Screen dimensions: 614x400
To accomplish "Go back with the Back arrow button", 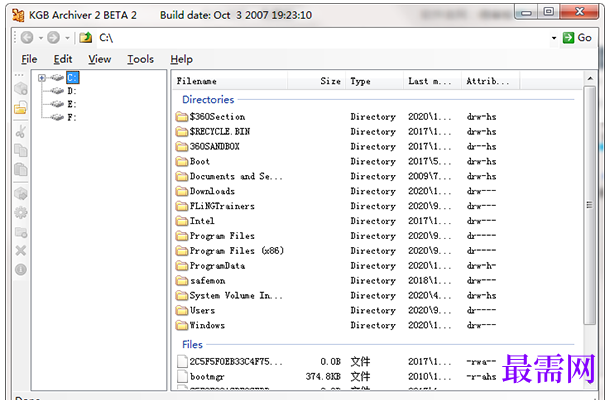I will 27,38.
